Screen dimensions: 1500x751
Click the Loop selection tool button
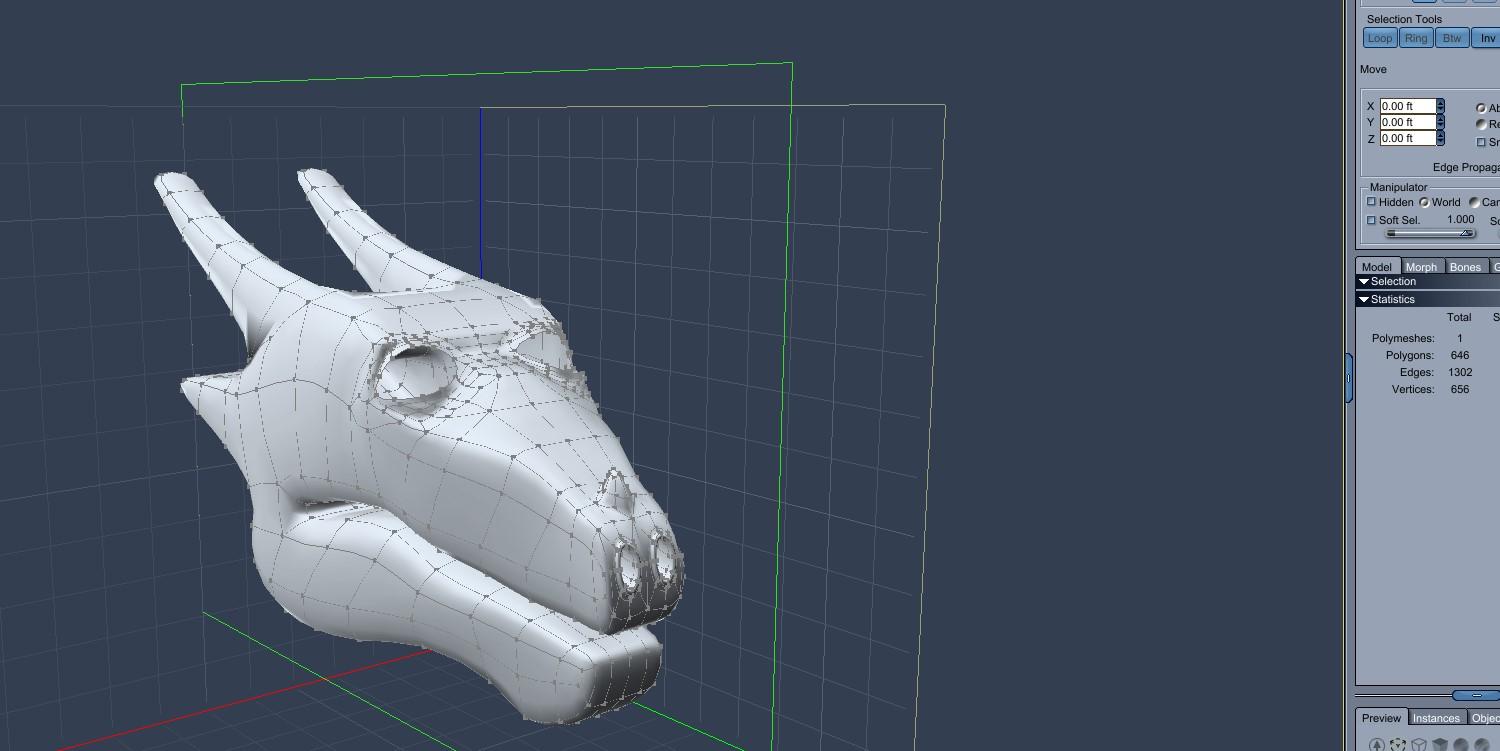(1380, 38)
